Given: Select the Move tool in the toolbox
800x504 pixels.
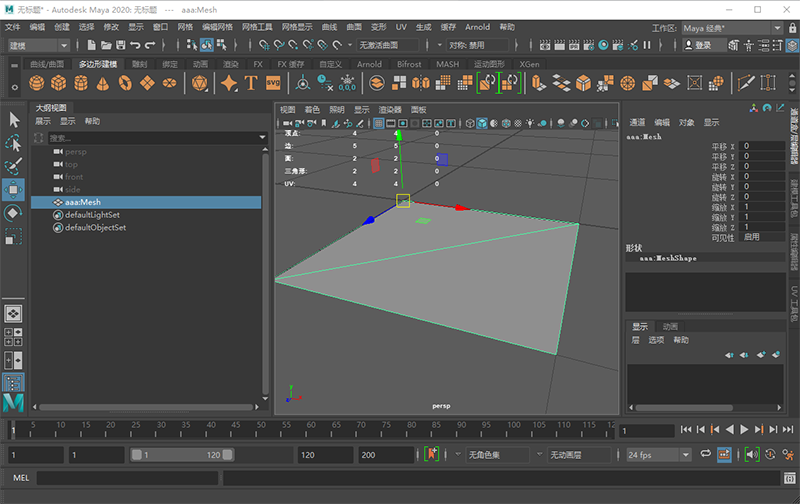Looking at the screenshot, I should click(x=14, y=188).
